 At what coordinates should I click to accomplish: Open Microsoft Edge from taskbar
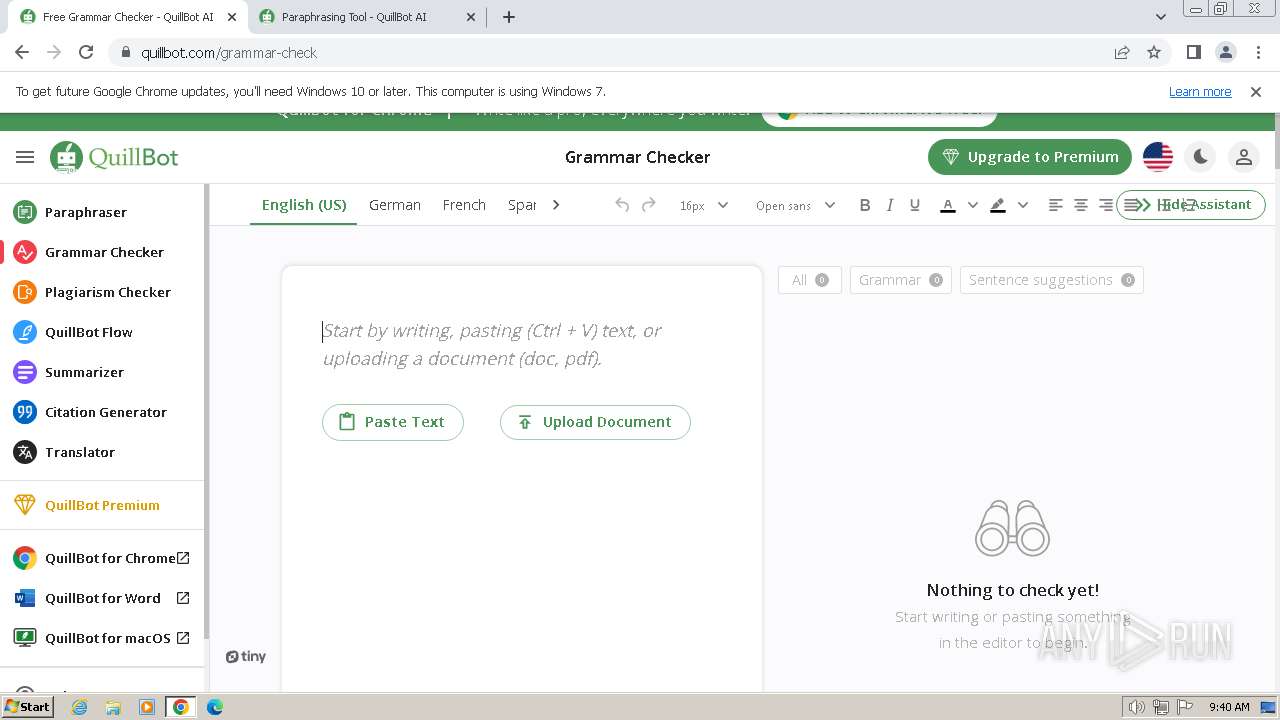point(215,707)
